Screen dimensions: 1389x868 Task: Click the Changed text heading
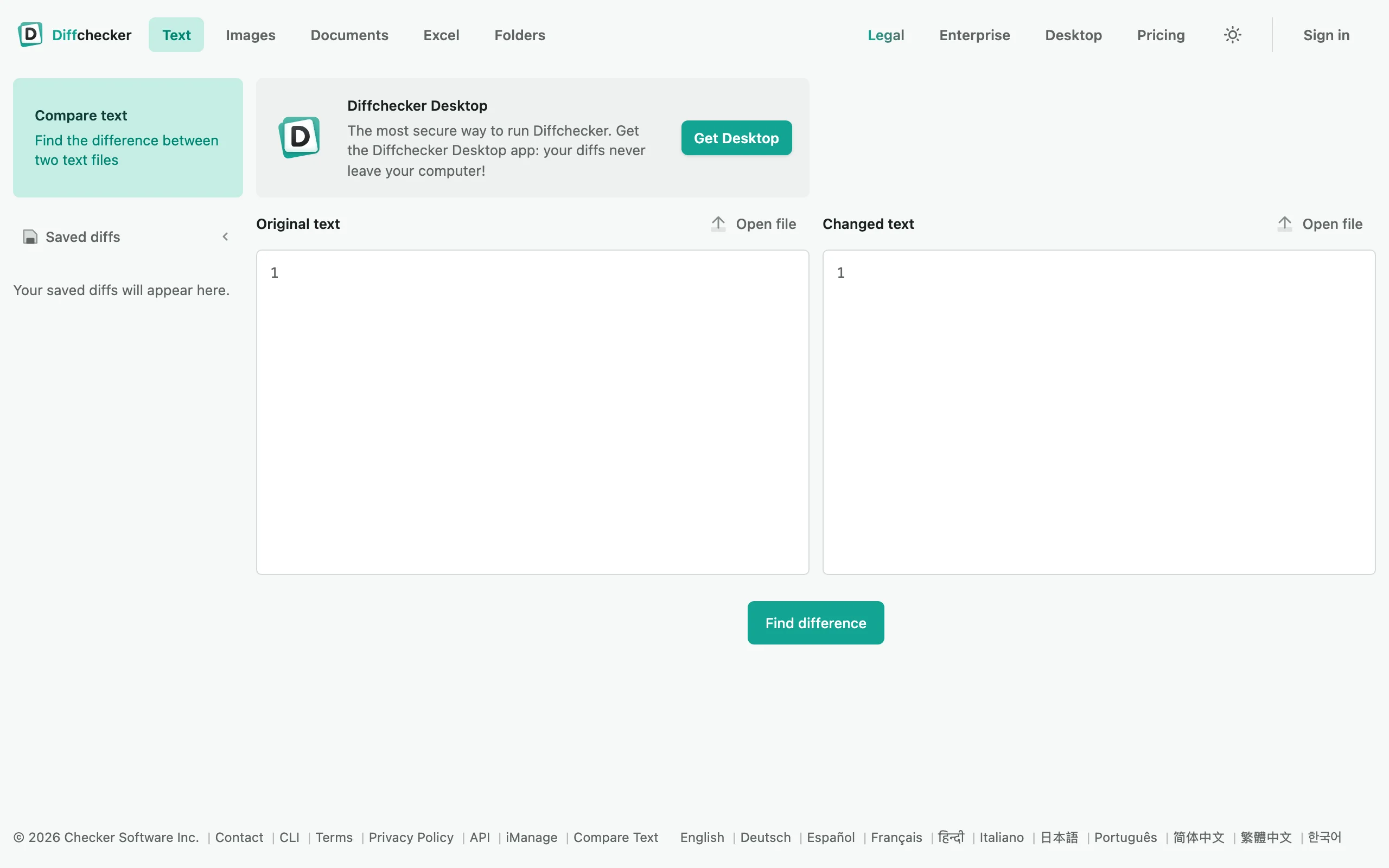point(869,224)
